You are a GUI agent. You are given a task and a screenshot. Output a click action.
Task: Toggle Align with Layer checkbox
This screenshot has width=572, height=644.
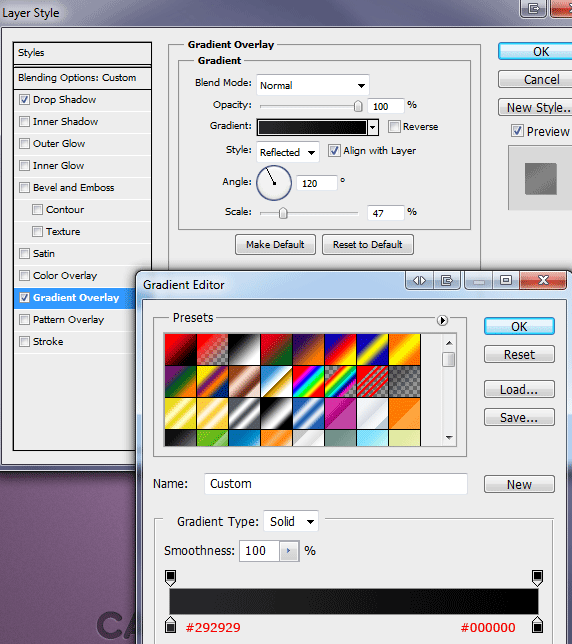pos(334,151)
